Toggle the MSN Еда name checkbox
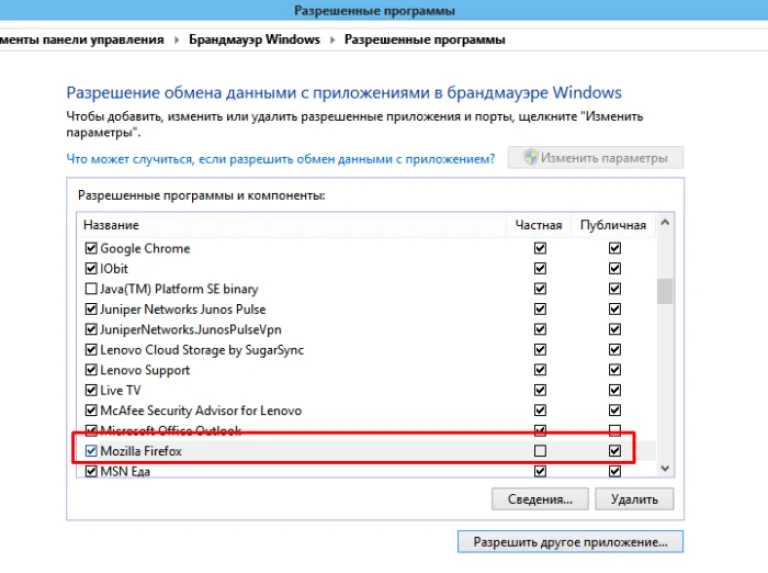Screen dimensions: 768x573 [91, 471]
